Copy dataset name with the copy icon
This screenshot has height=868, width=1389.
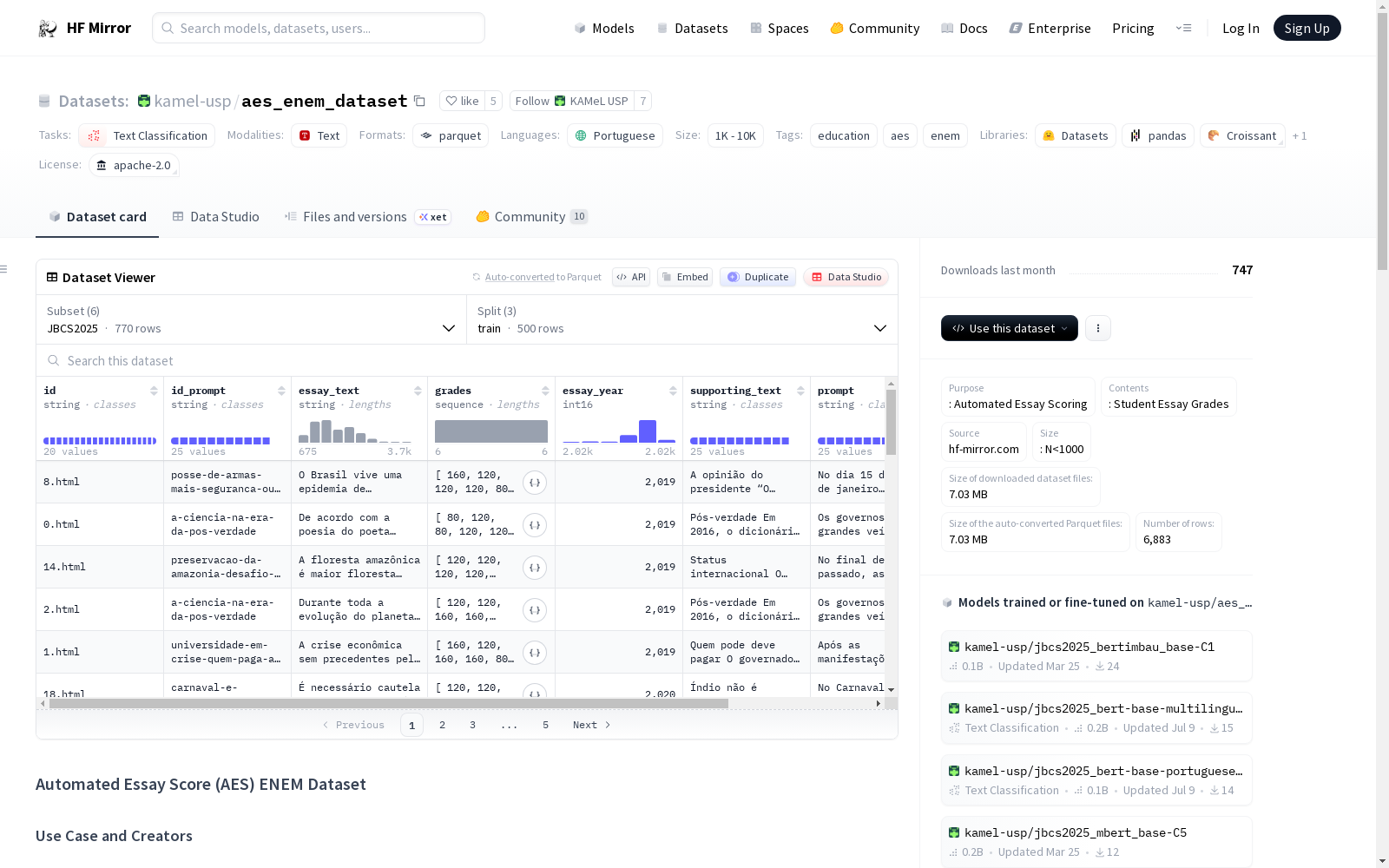click(x=419, y=101)
